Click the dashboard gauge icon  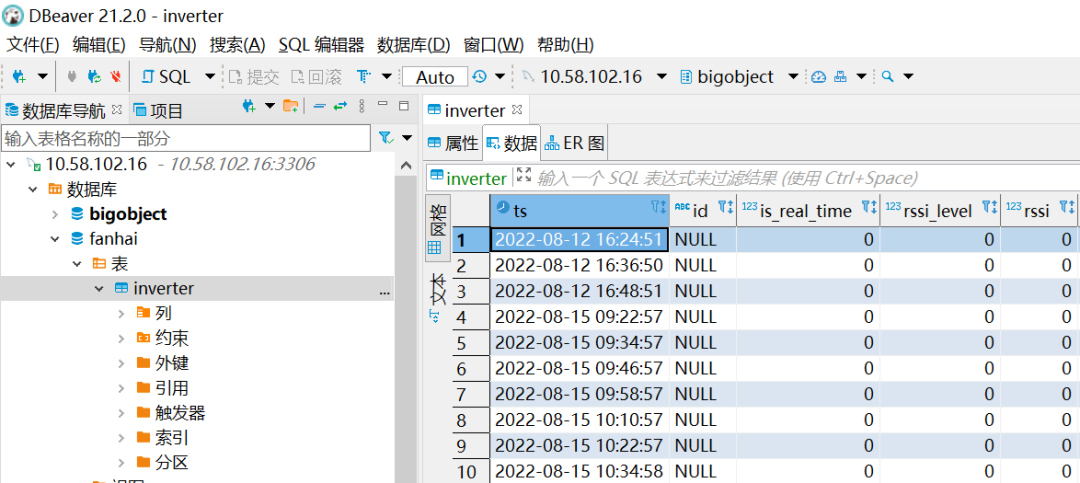click(818, 76)
